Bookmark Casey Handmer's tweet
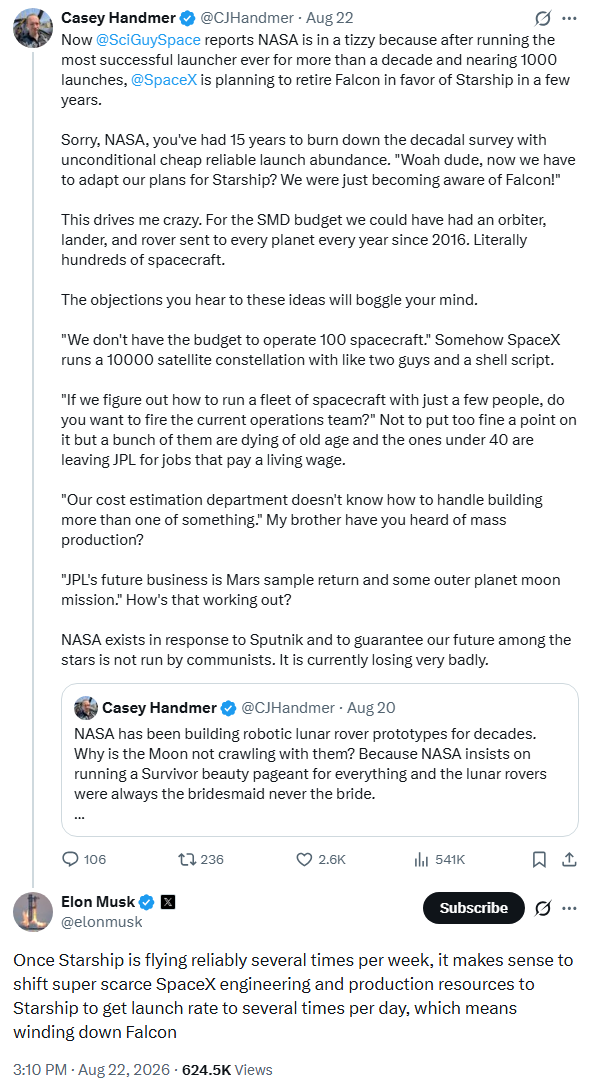This screenshot has height=1092, width=595. click(539, 859)
